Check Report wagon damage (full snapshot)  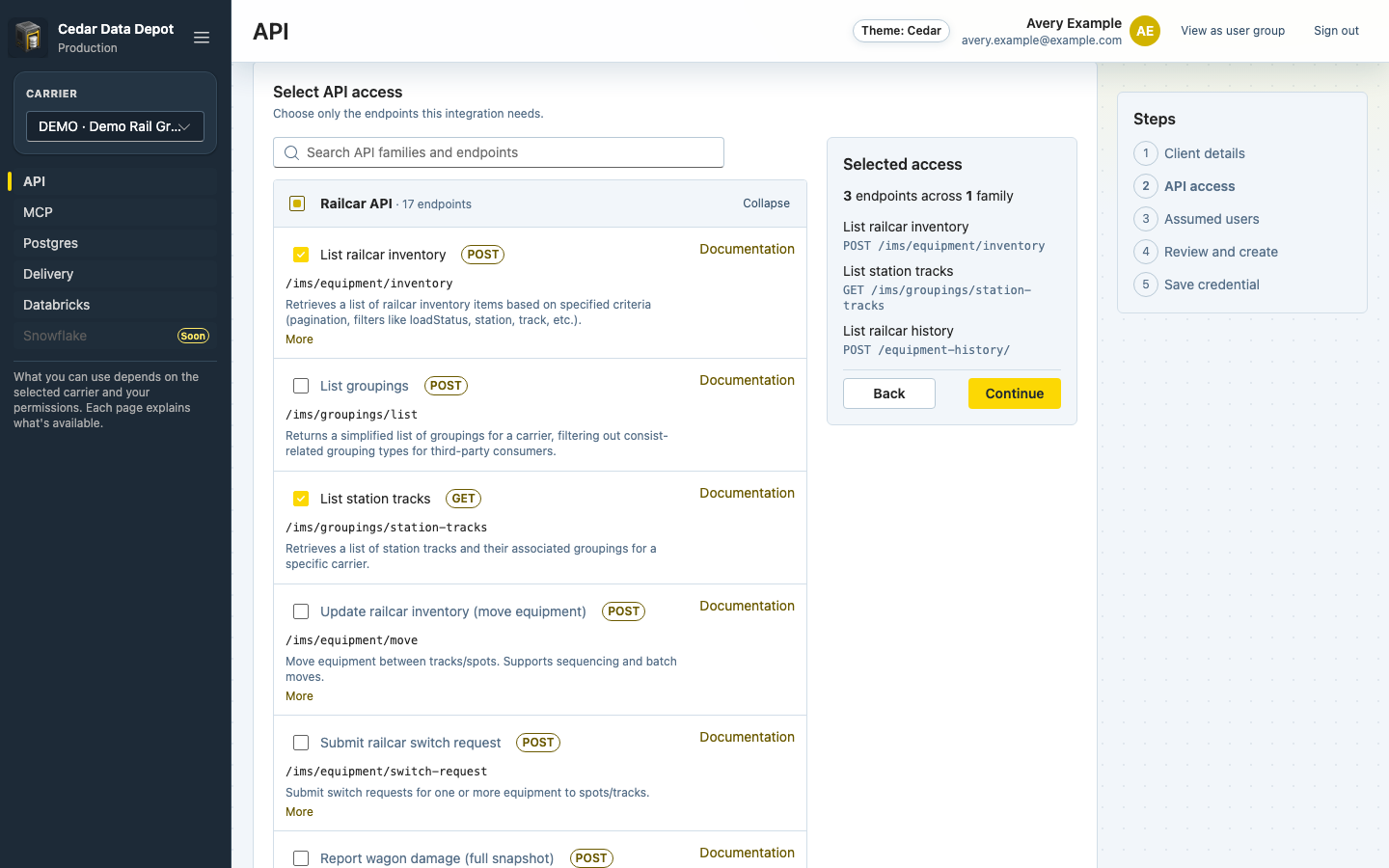coord(301,858)
